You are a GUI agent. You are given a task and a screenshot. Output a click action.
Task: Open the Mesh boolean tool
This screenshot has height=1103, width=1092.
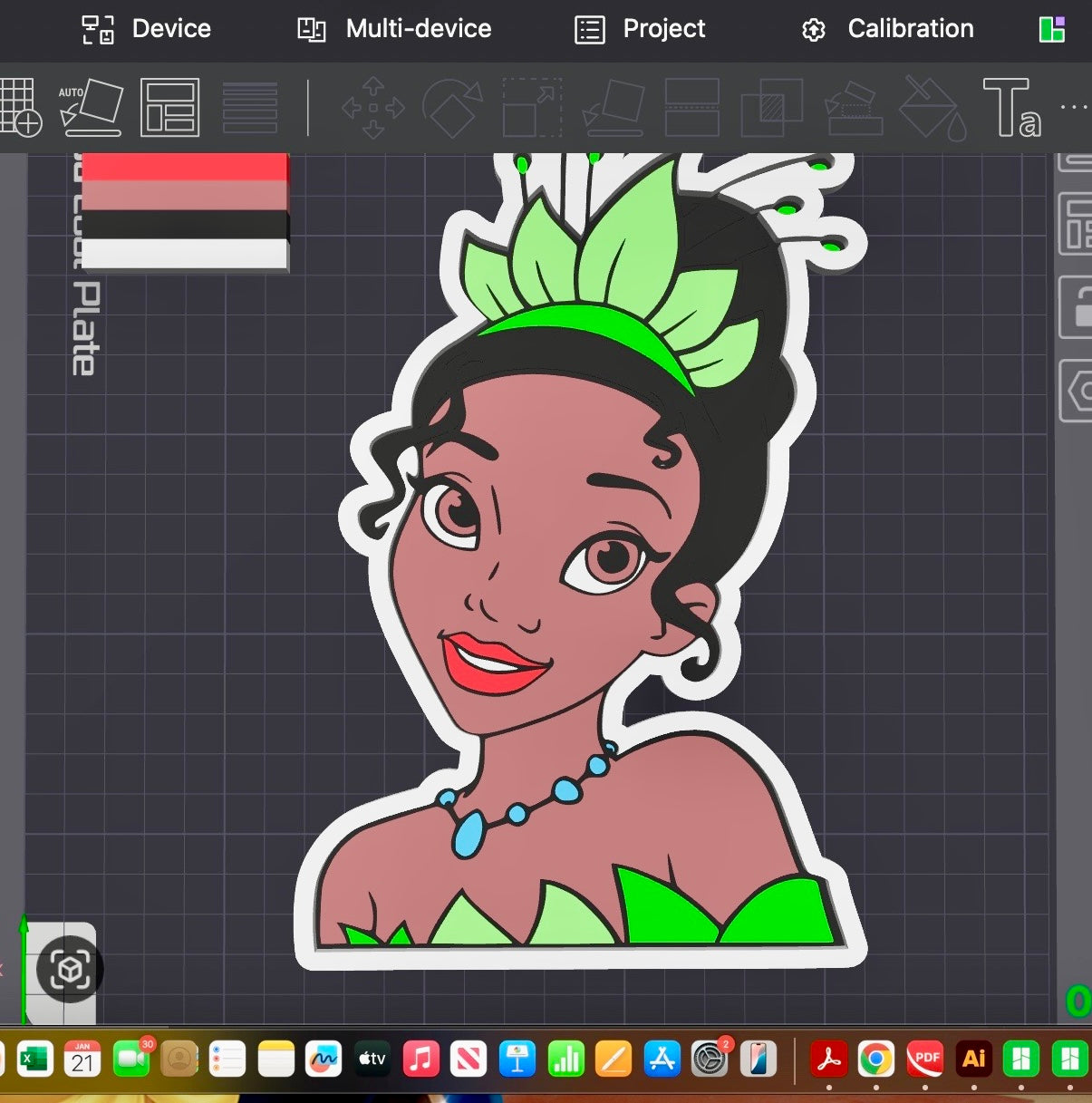click(771, 108)
